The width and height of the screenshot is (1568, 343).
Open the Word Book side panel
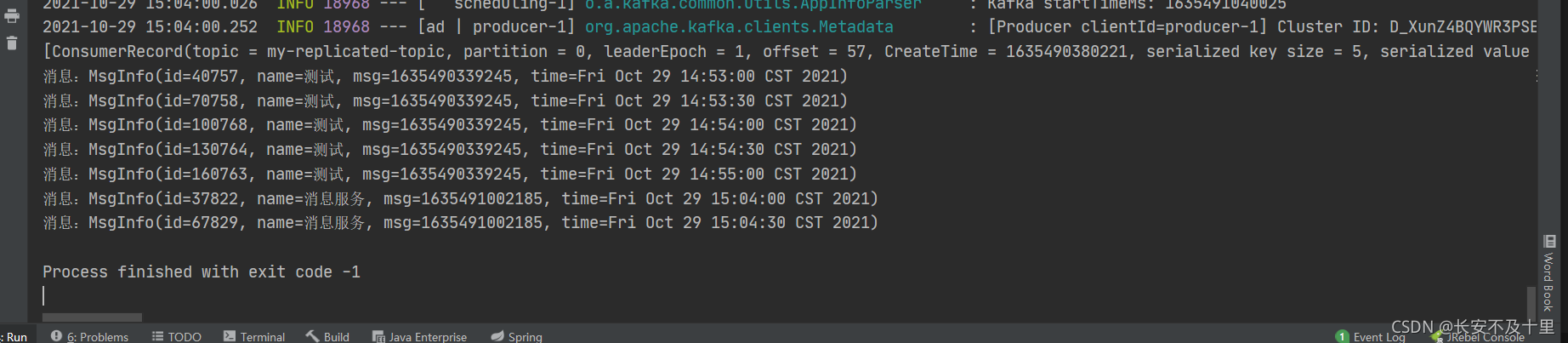coord(1549,274)
